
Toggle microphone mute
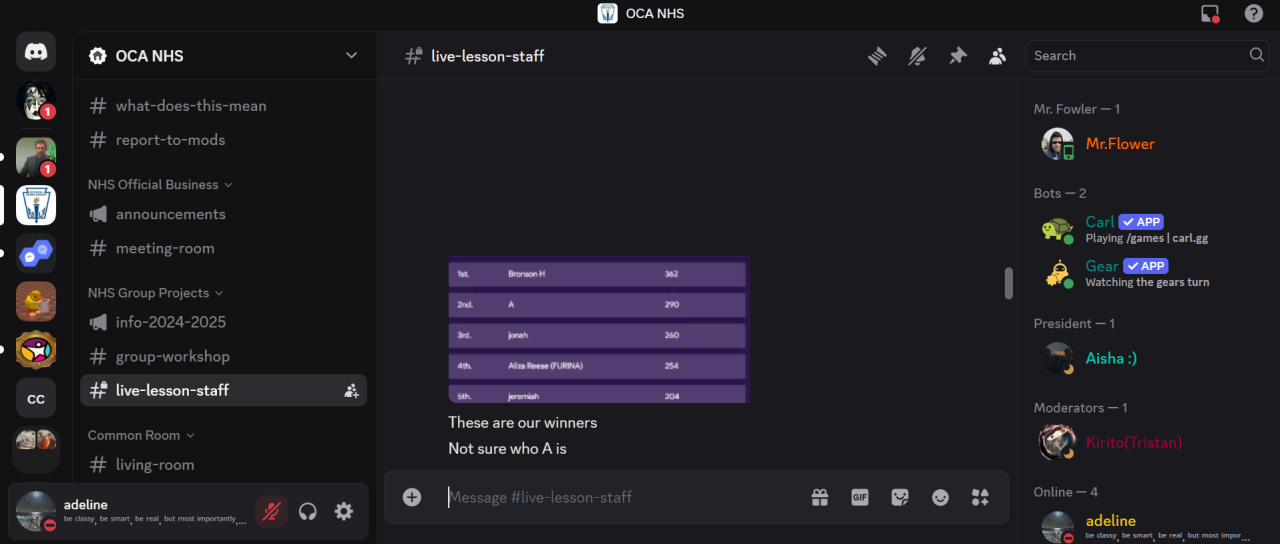(x=271, y=511)
